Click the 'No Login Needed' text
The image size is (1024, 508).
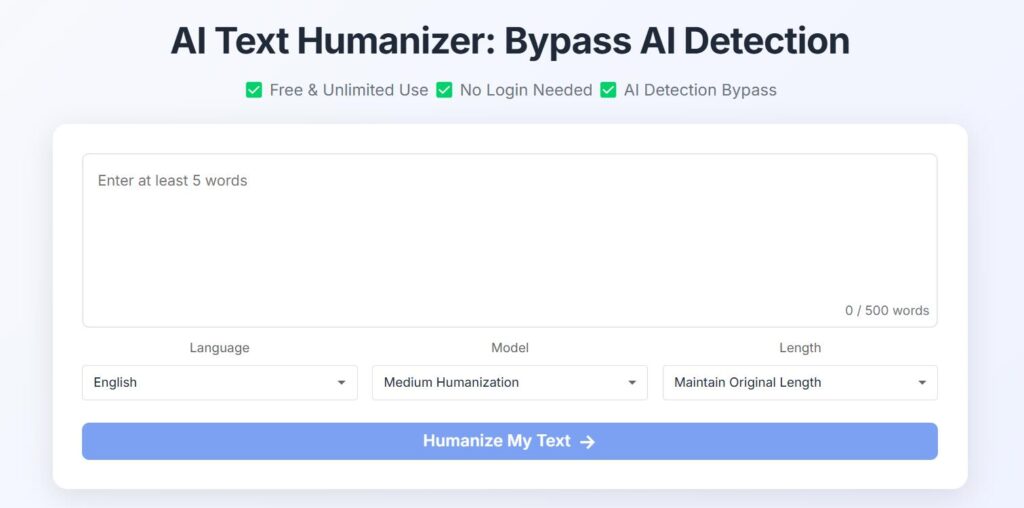point(526,90)
